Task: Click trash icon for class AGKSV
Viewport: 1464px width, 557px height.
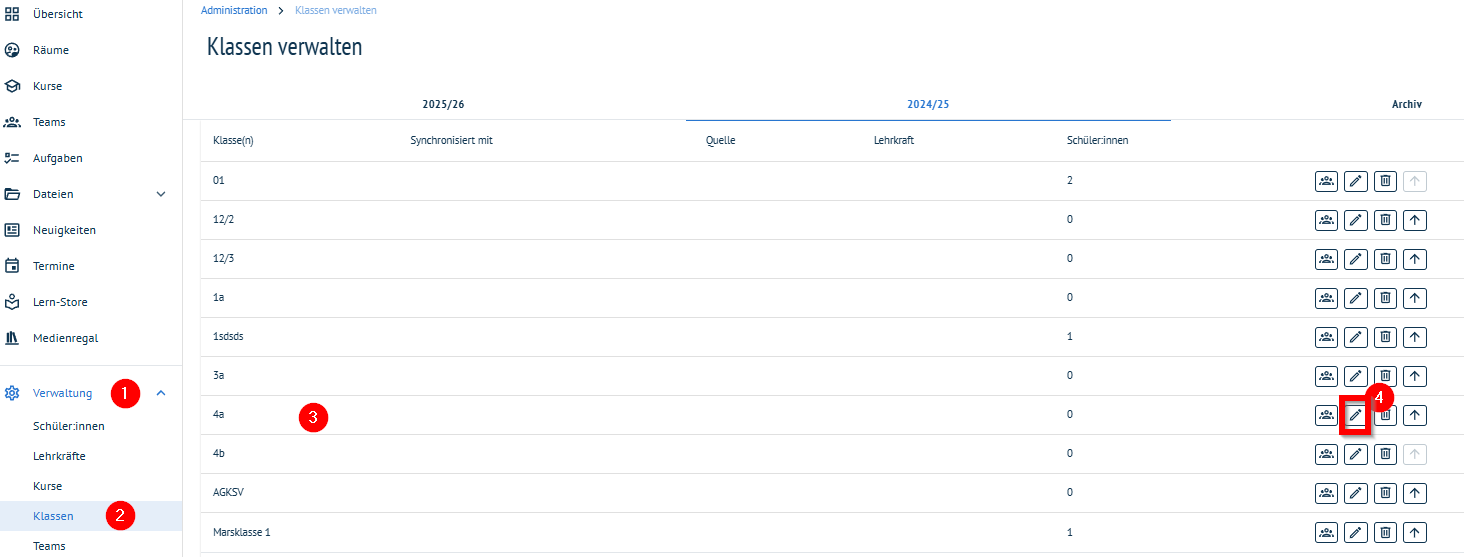Action: click(1385, 493)
